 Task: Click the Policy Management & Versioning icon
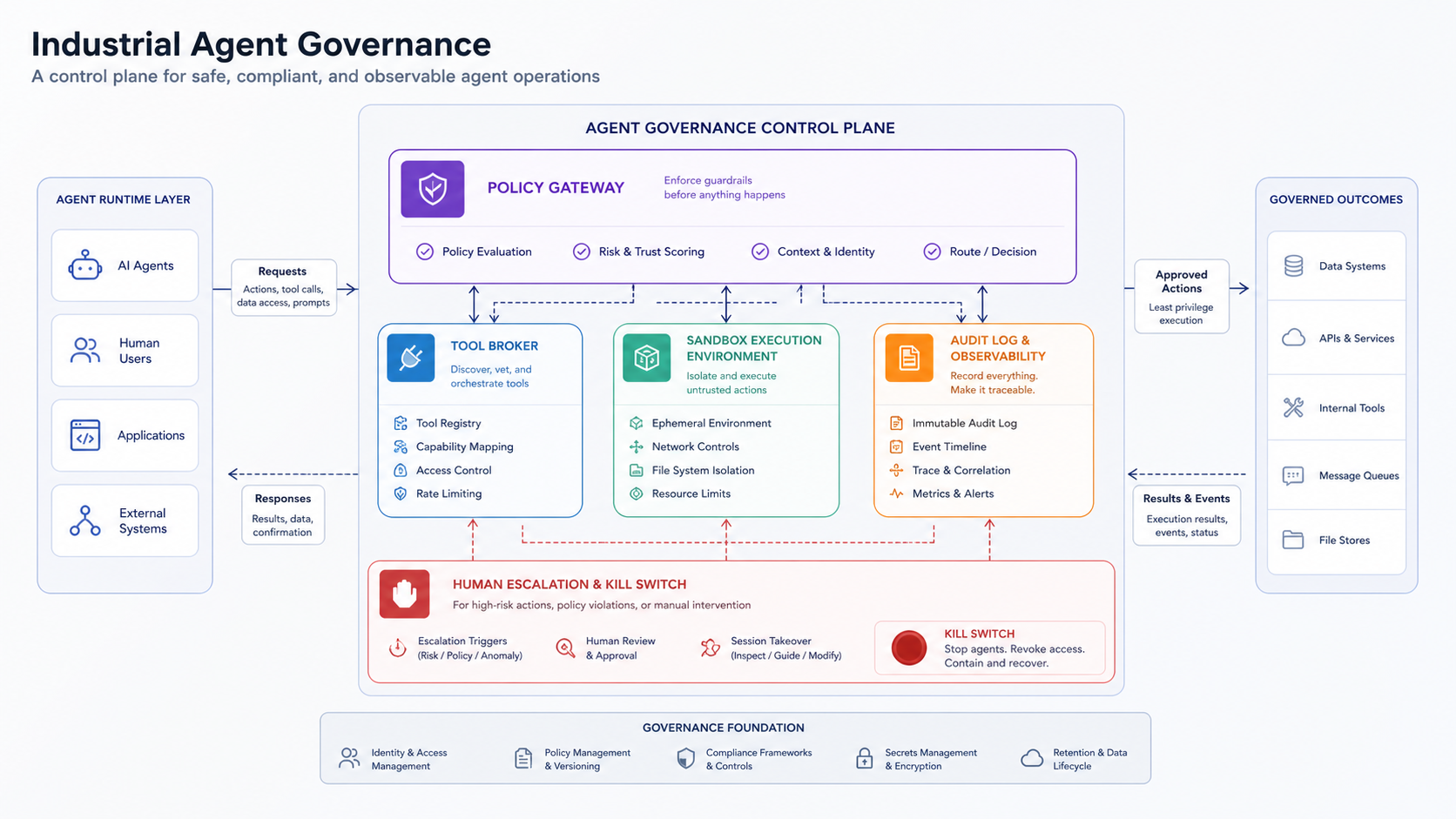click(x=523, y=758)
